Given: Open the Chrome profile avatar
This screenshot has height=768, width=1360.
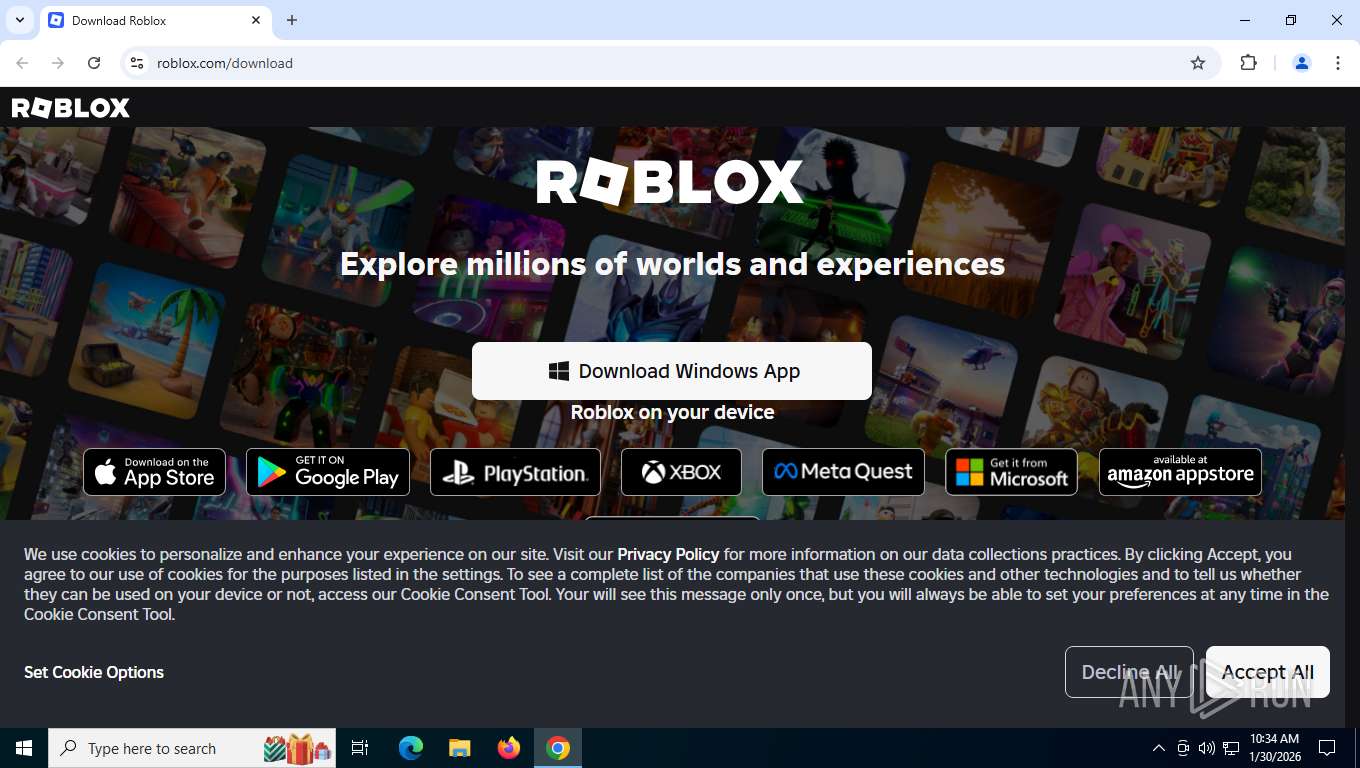Looking at the screenshot, I should pos(1302,63).
